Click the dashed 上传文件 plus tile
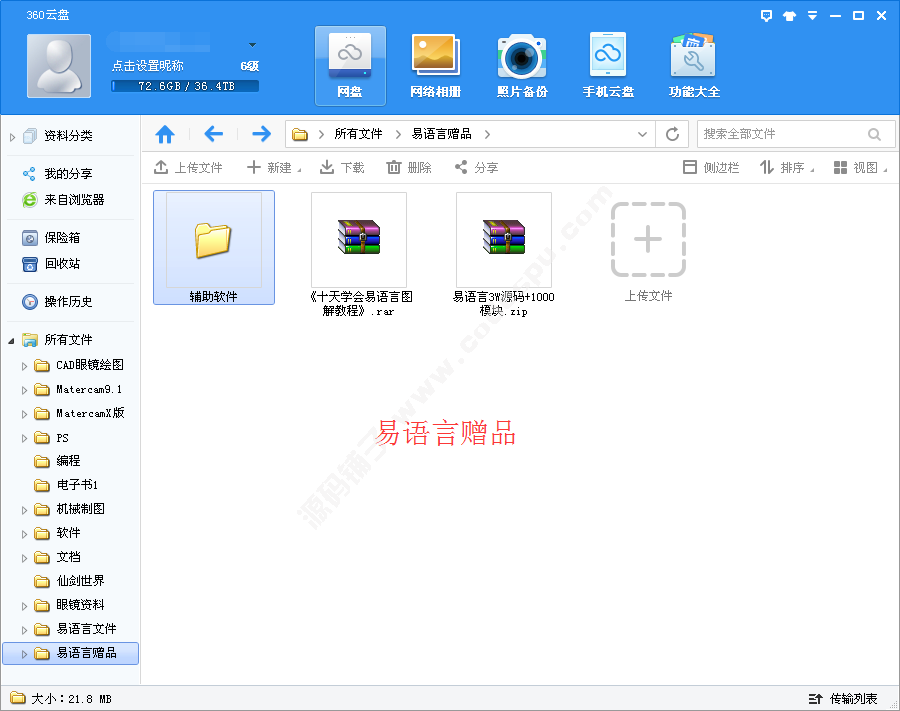The image size is (900, 711). pos(648,240)
